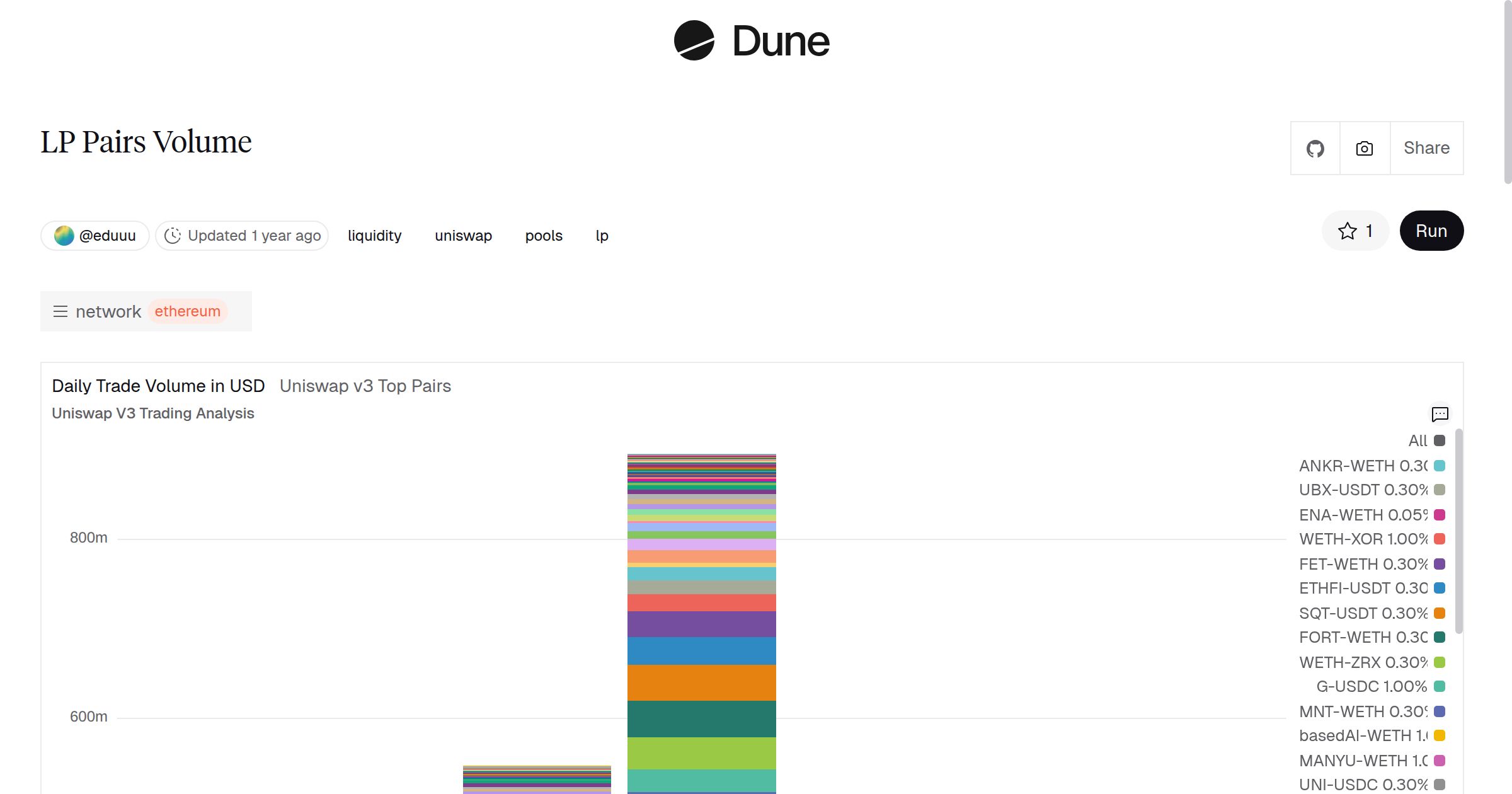Click the orange SQT-USDT color swatch

pyautogui.click(x=1440, y=613)
